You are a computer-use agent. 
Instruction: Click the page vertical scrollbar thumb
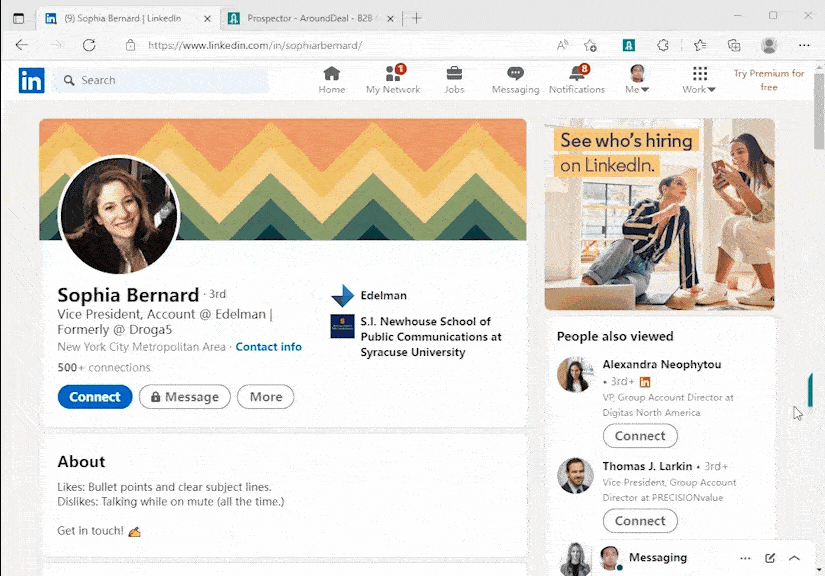819,111
